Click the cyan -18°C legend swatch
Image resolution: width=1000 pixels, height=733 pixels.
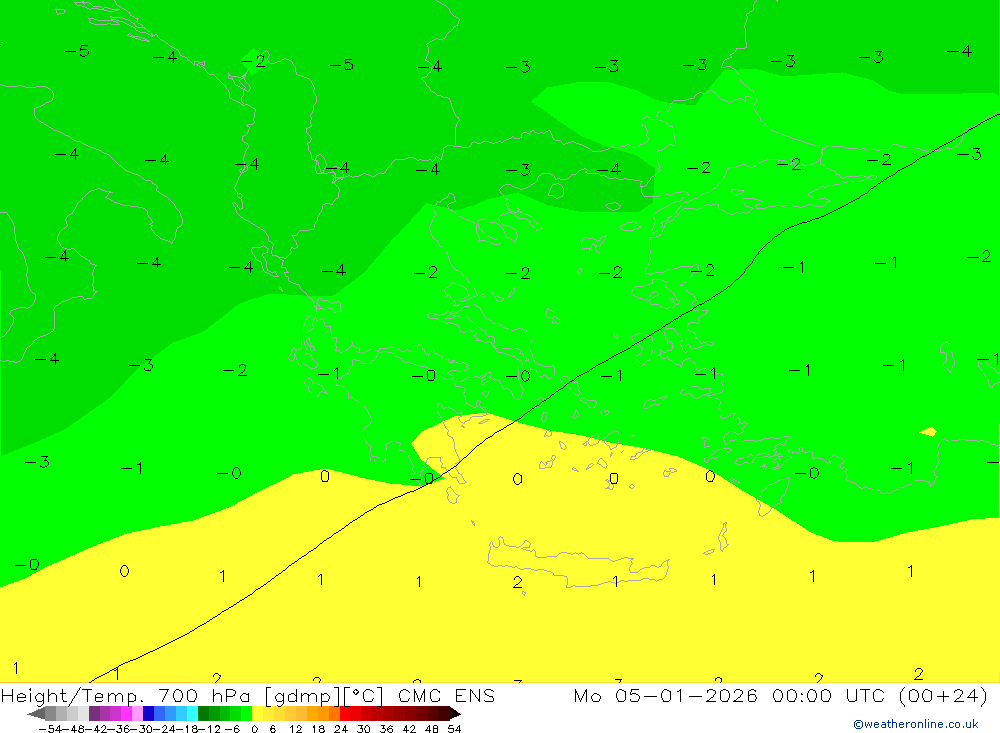[x=192, y=714]
